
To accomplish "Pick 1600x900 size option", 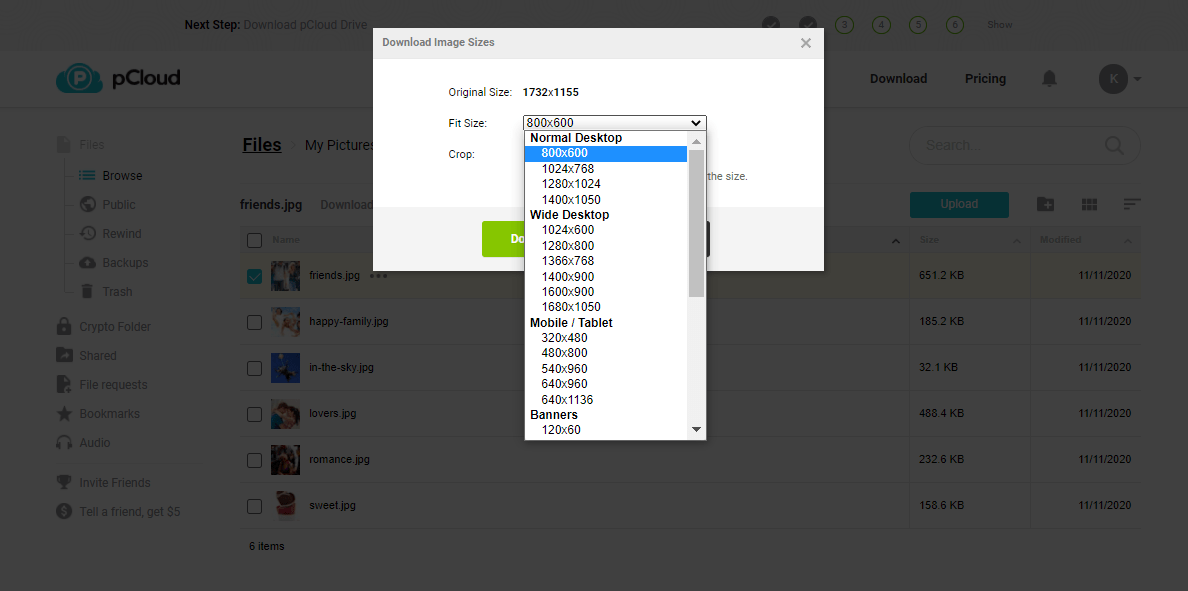I will pyautogui.click(x=606, y=292).
